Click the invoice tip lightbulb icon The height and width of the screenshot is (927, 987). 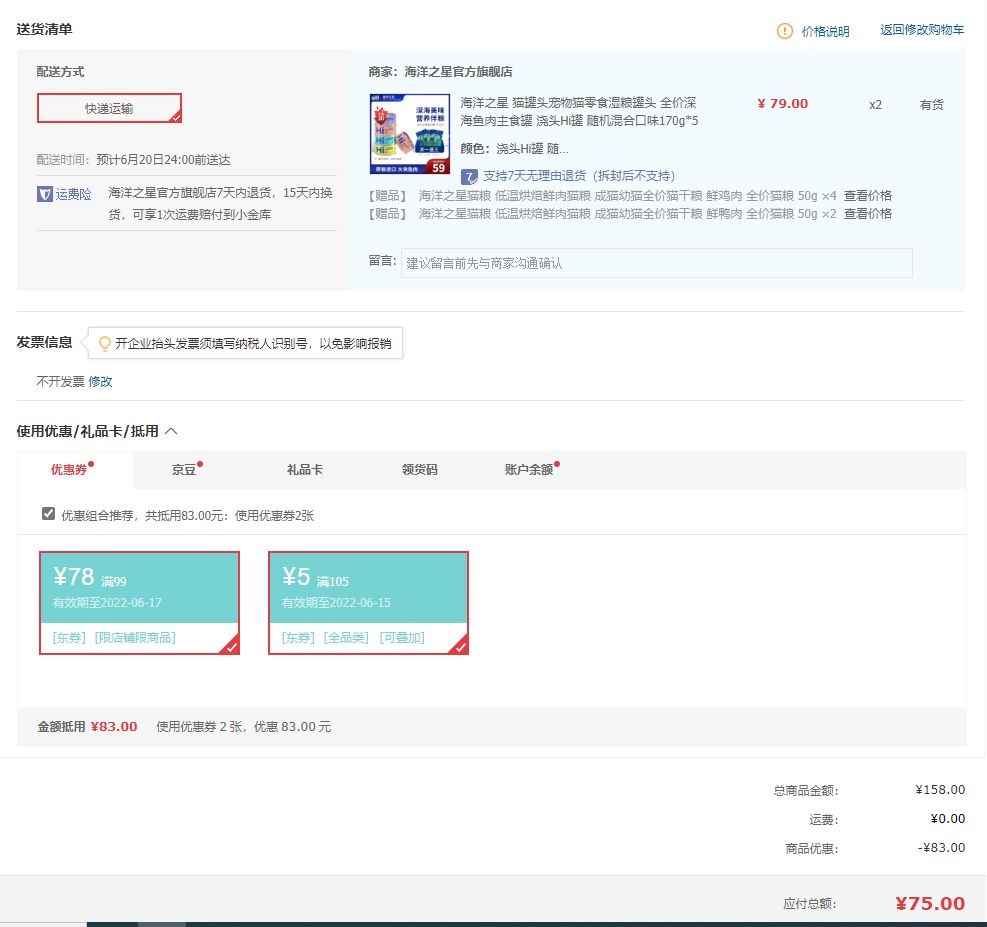pyautogui.click(x=105, y=343)
